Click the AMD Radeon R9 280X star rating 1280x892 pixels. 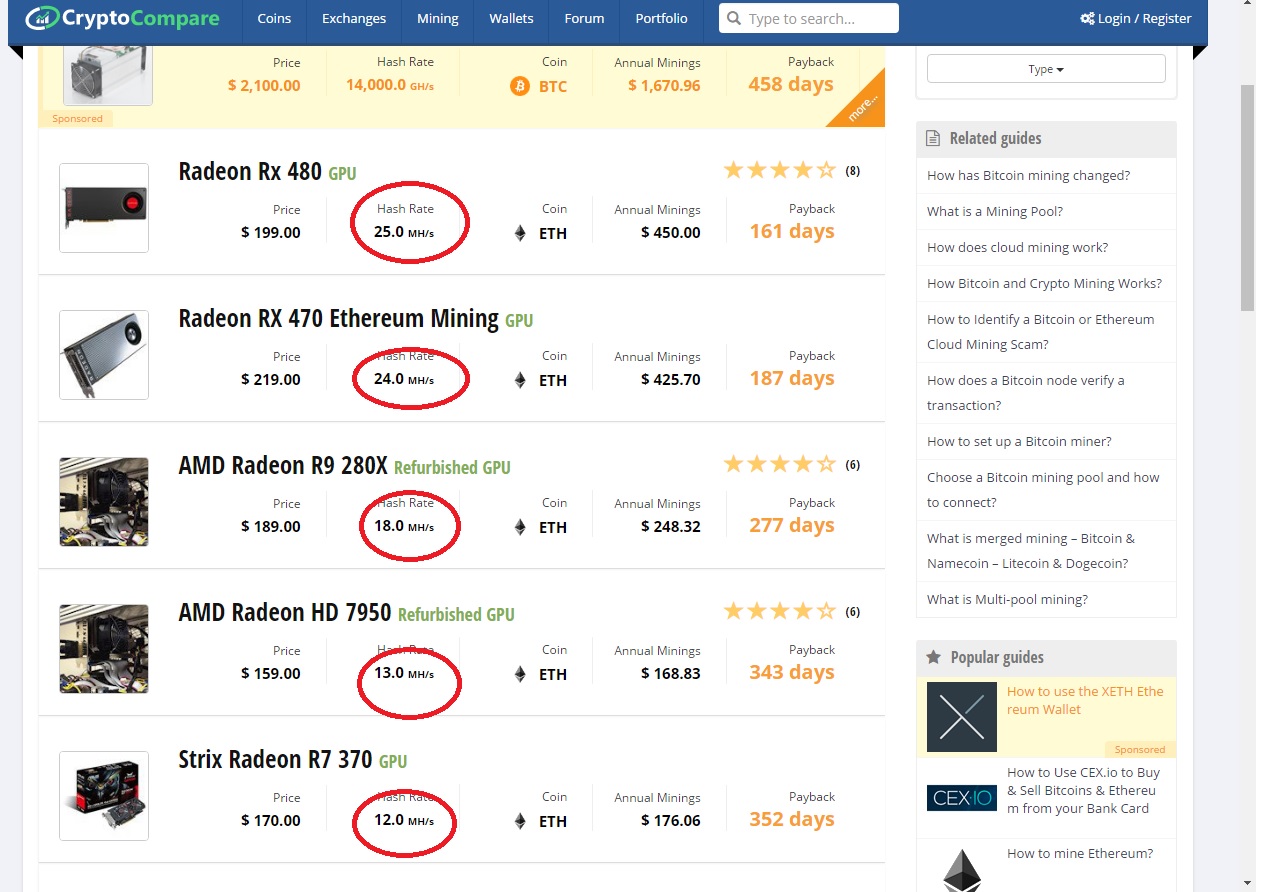(780, 464)
